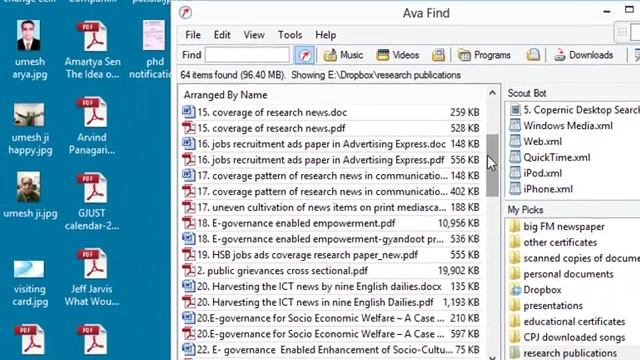Filter results by Music
The width and height of the screenshot is (640, 360).
click(x=343, y=55)
